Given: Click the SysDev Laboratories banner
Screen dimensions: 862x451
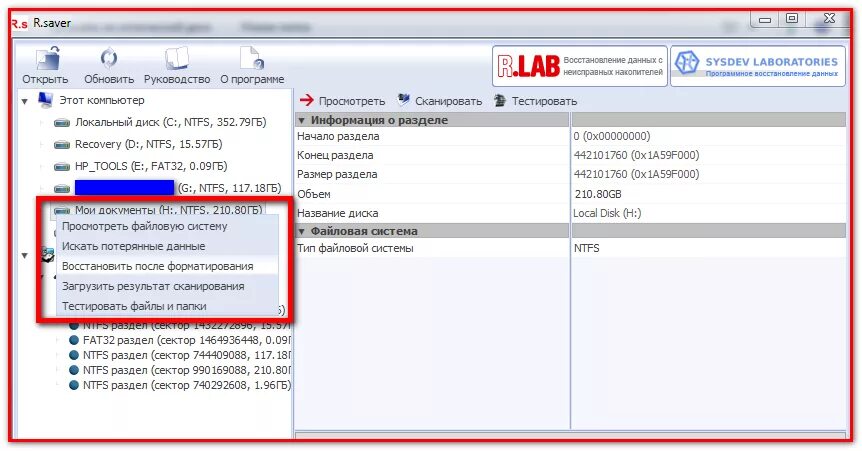Looking at the screenshot, I should coord(758,66).
